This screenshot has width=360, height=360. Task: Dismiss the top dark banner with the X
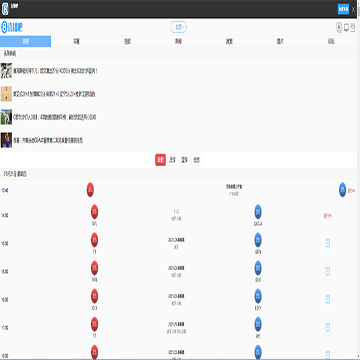pyautogui.click(x=353, y=10)
